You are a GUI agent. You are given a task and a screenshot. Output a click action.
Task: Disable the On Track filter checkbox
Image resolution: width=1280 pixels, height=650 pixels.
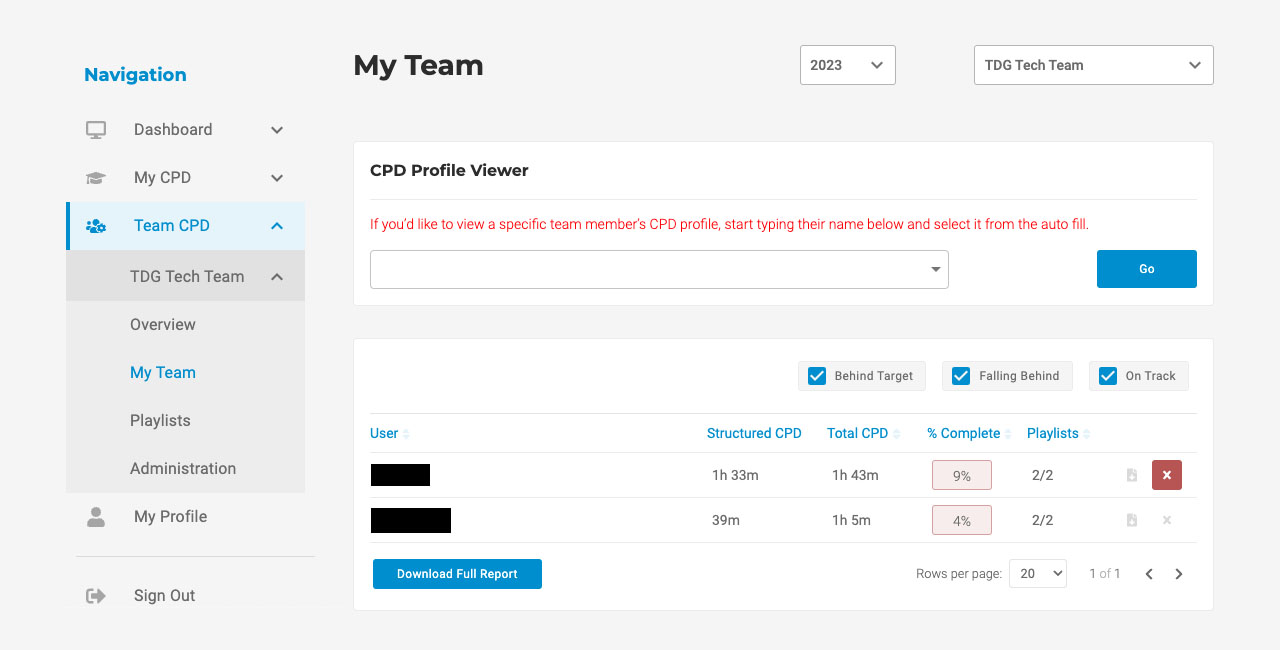1108,376
